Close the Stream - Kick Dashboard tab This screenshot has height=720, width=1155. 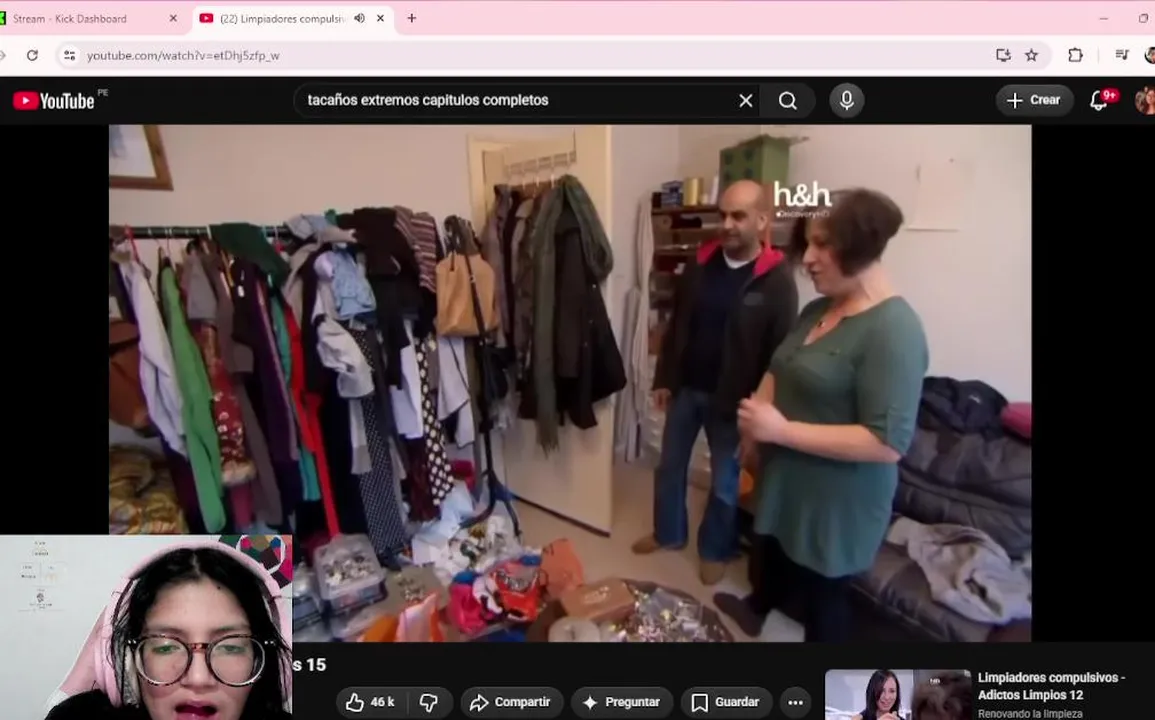click(x=173, y=18)
